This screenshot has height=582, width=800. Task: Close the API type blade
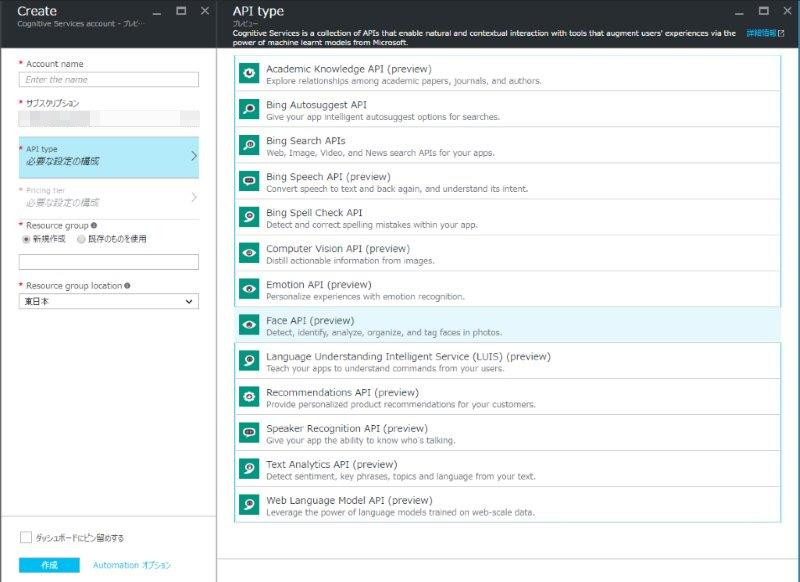pyautogui.click(x=787, y=11)
